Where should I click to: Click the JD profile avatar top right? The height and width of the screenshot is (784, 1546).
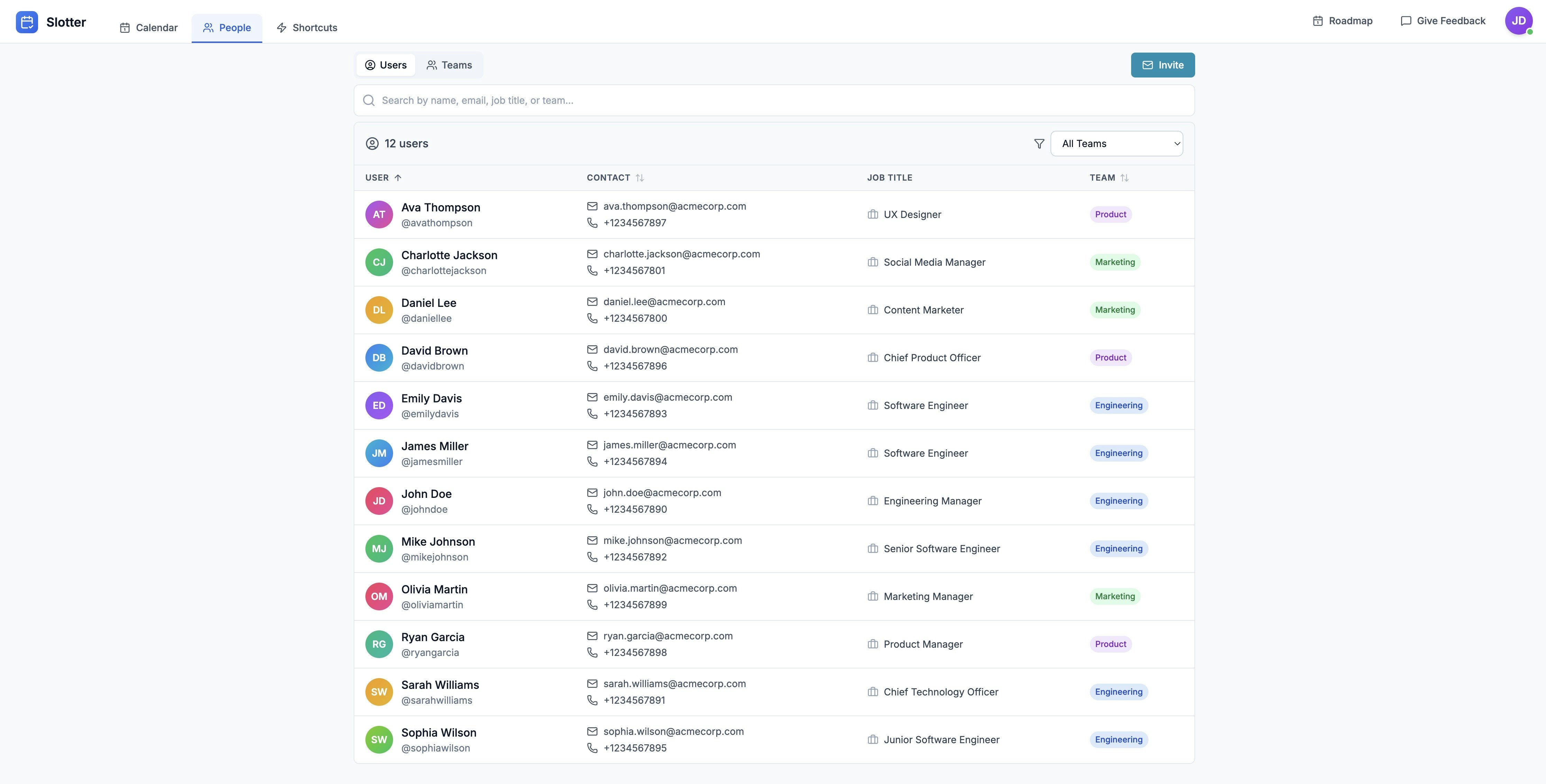(1518, 21)
